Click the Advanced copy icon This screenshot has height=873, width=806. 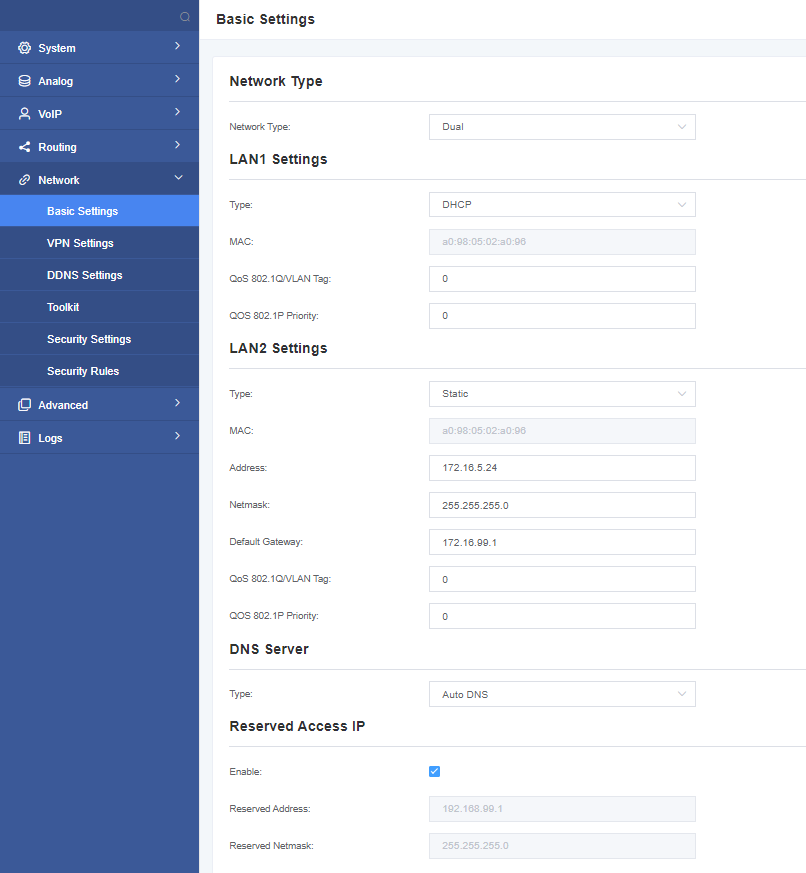tap(24, 405)
